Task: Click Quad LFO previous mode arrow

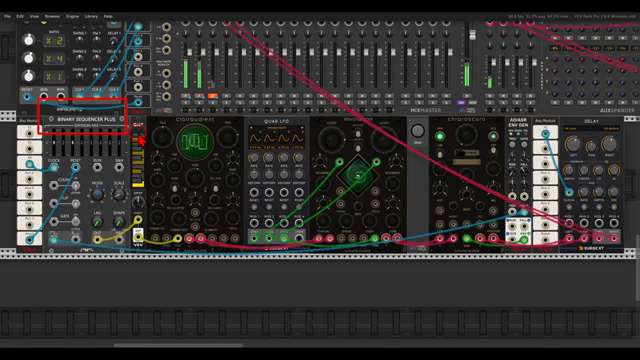Action: pos(252,128)
